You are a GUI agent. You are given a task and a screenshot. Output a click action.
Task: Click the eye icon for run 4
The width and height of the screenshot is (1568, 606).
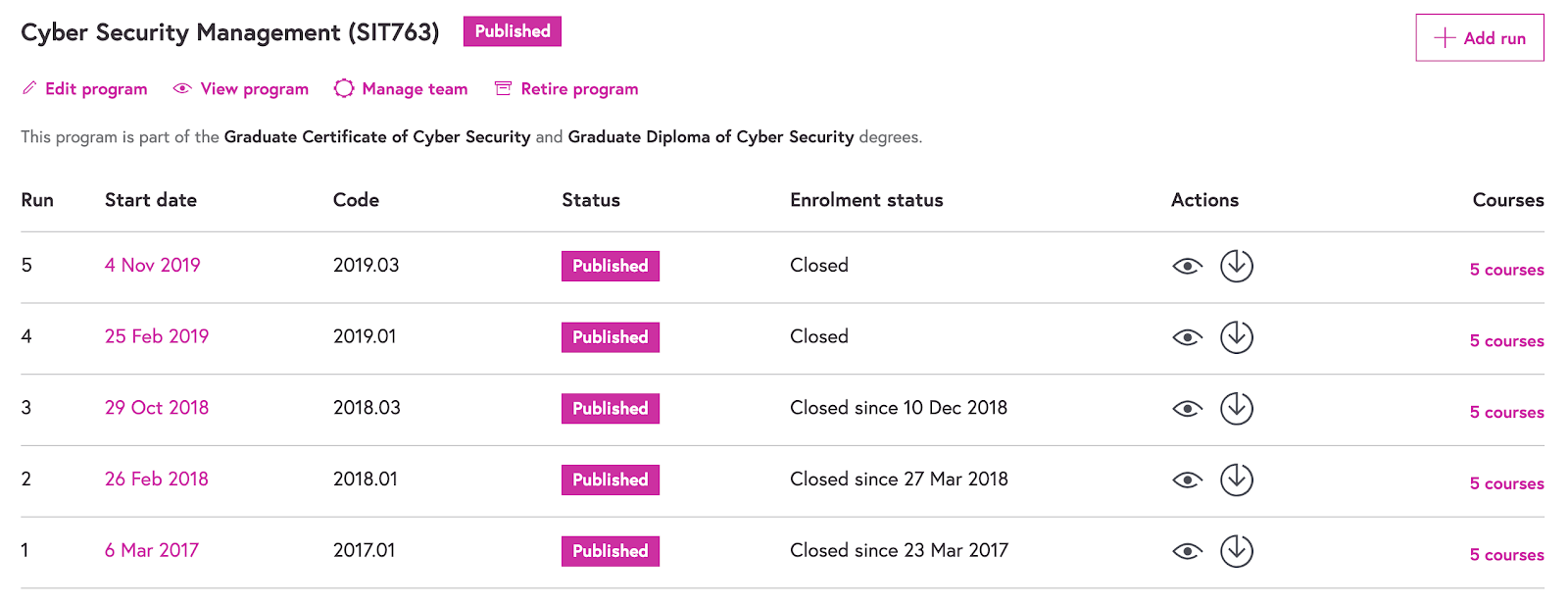(x=1187, y=337)
